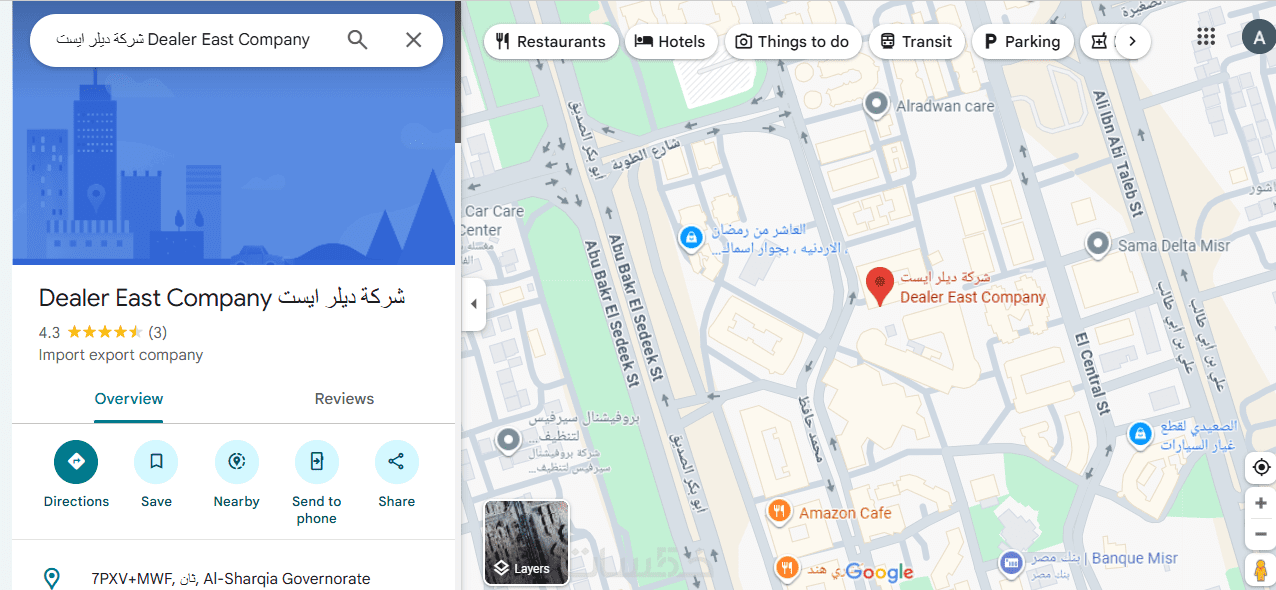Image resolution: width=1276 pixels, height=590 pixels.
Task: Open Street View pegman
Action: tap(1261, 571)
